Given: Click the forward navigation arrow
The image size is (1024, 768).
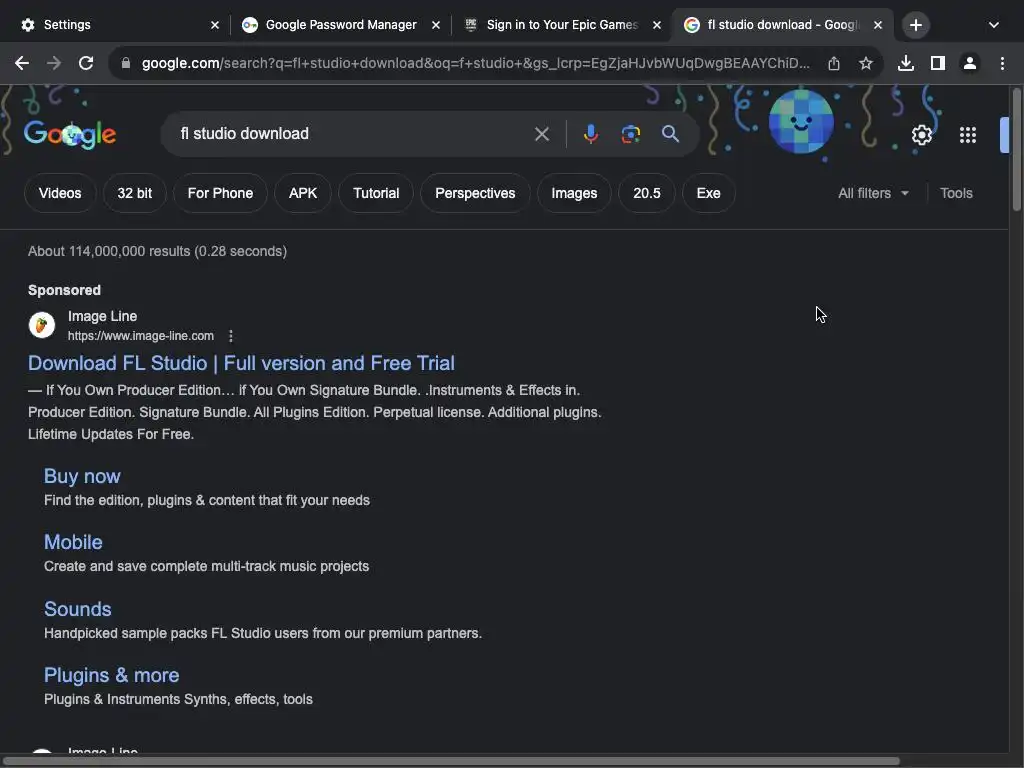Looking at the screenshot, I should (x=54, y=63).
